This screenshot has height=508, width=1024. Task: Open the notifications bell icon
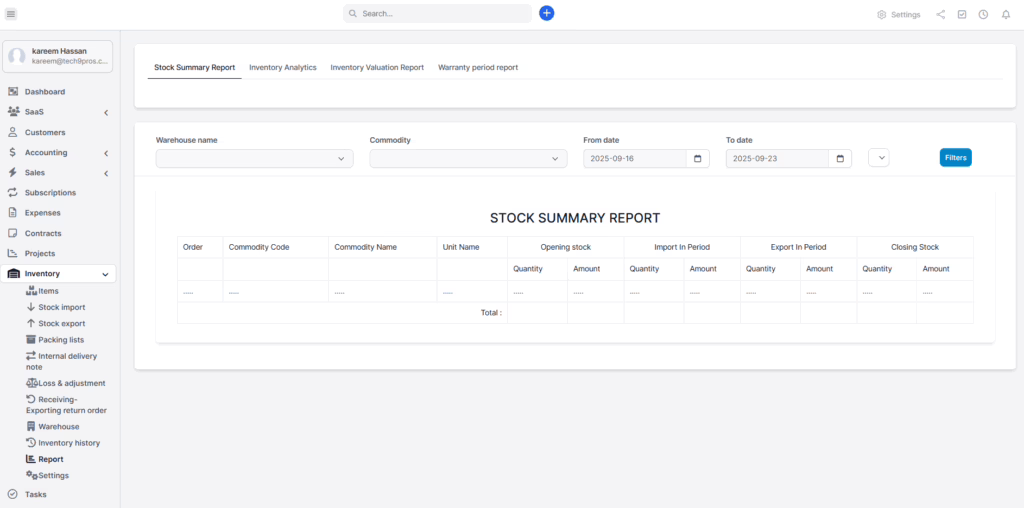pyautogui.click(x=1006, y=14)
